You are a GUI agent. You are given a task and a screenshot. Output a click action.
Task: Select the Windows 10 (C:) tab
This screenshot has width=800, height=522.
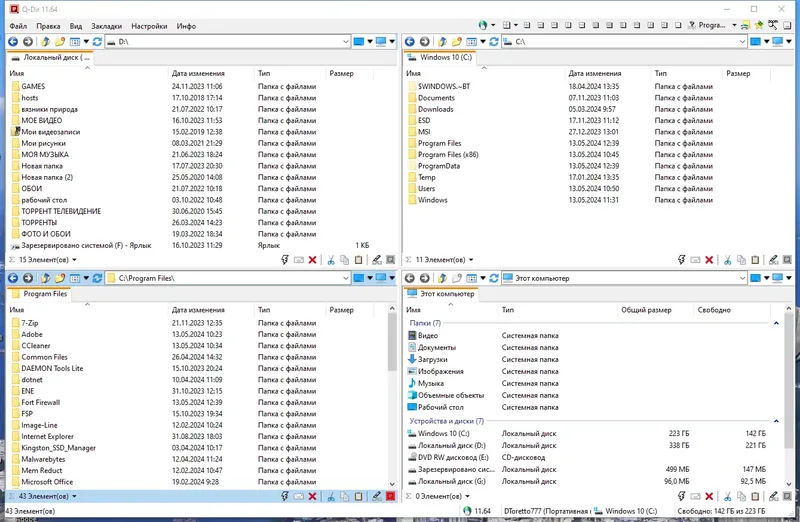(x=440, y=58)
